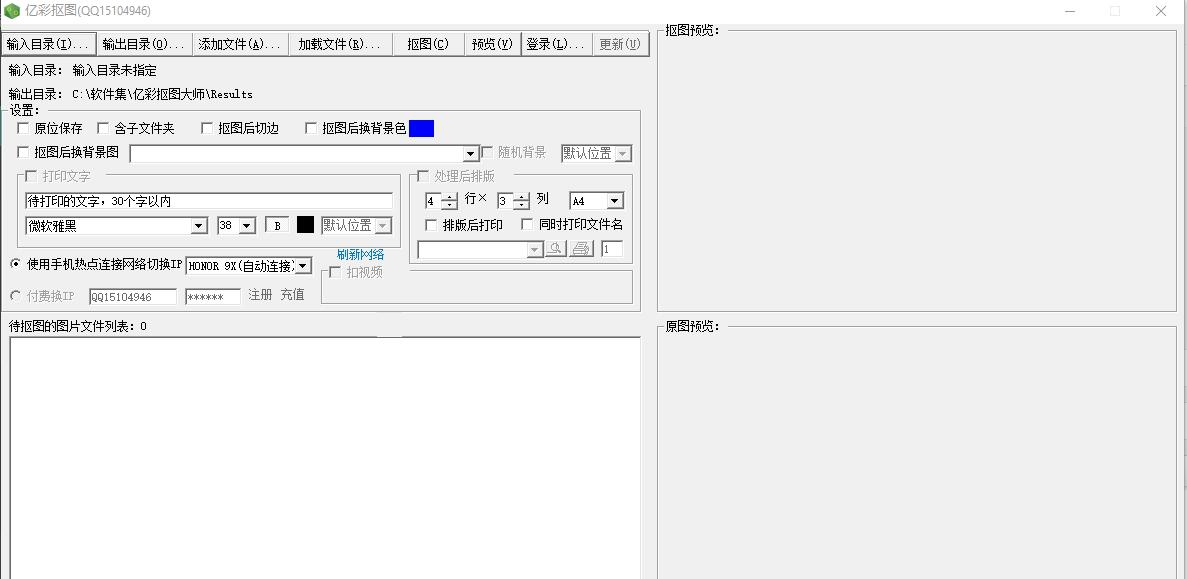This screenshot has width=1187, height=579.
Task: Open 添加文件(A) to add files
Action: tap(240, 43)
